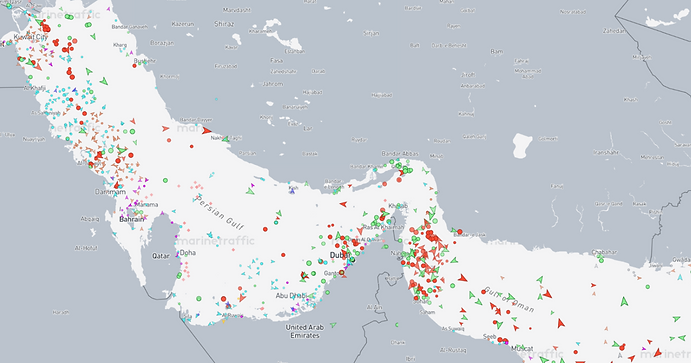Viewport: 691px width, 363px height.
Task: Select the cyan vessel arrow below Gwadar
Action: tap(681, 278)
